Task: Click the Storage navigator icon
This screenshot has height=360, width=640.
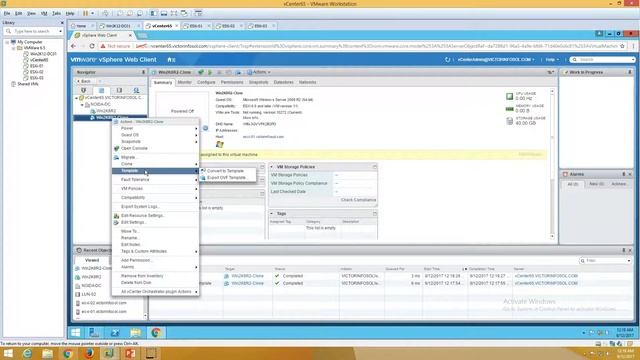Action: [x=119, y=90]
